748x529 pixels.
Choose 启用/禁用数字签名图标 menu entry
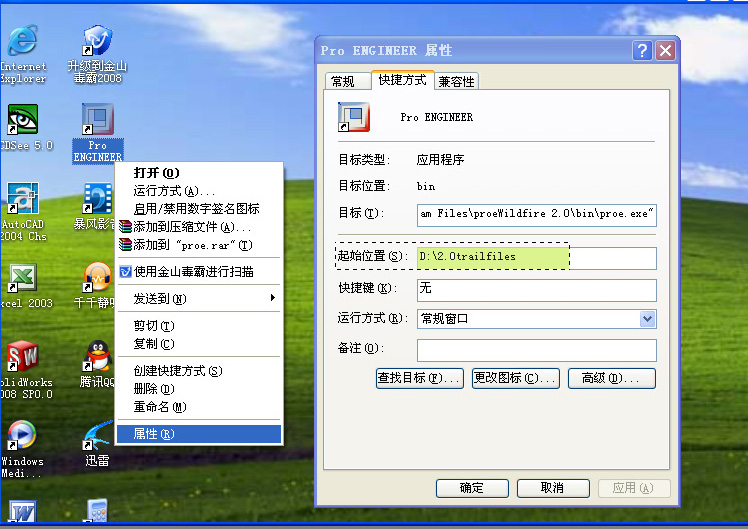pyautogui.click(x=199, y=209)
